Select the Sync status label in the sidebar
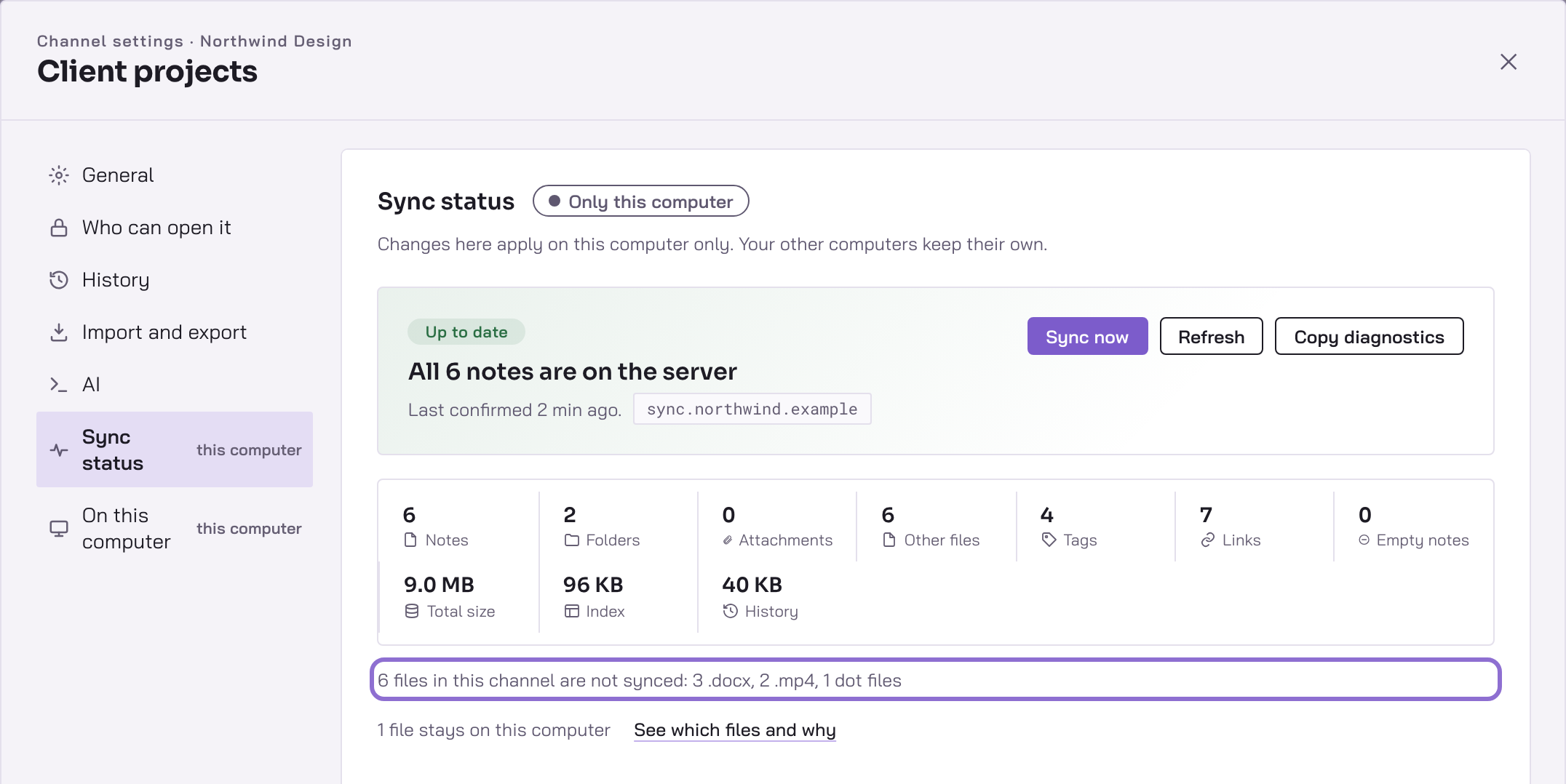The image size is (1566, 784). [113, 450]
